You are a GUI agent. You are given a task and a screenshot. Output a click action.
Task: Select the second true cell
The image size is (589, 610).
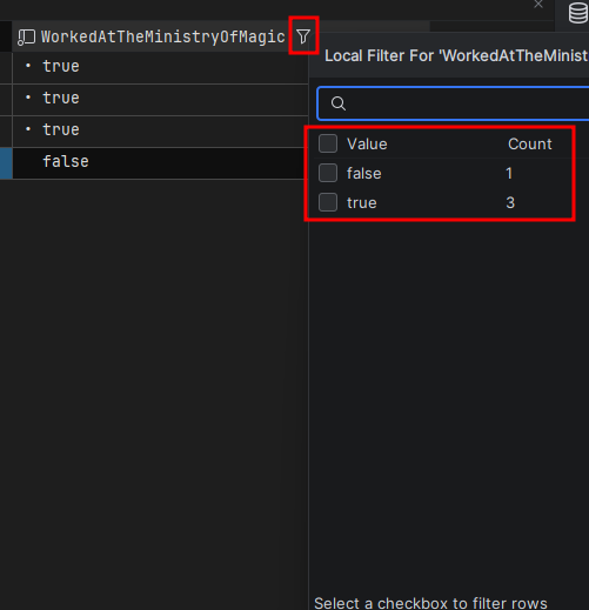(x=160, y=98)
